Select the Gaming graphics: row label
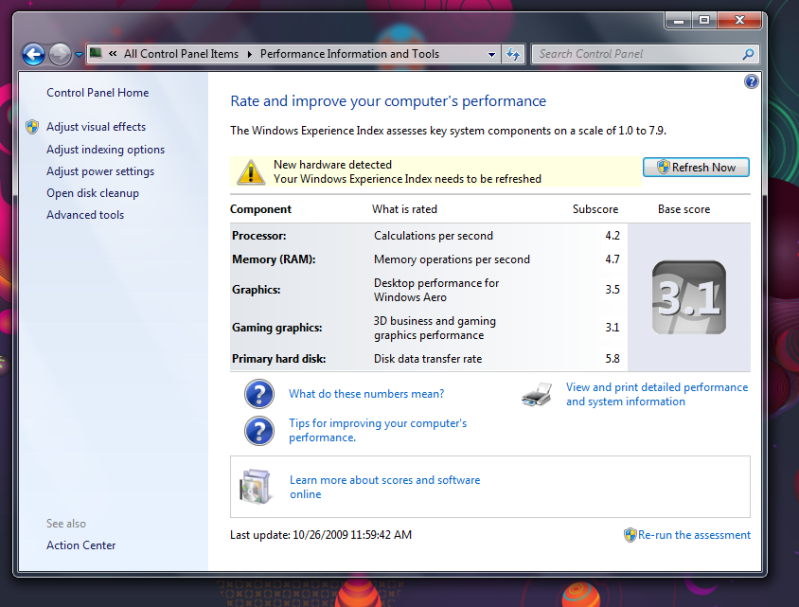 [x=277, y=327]
